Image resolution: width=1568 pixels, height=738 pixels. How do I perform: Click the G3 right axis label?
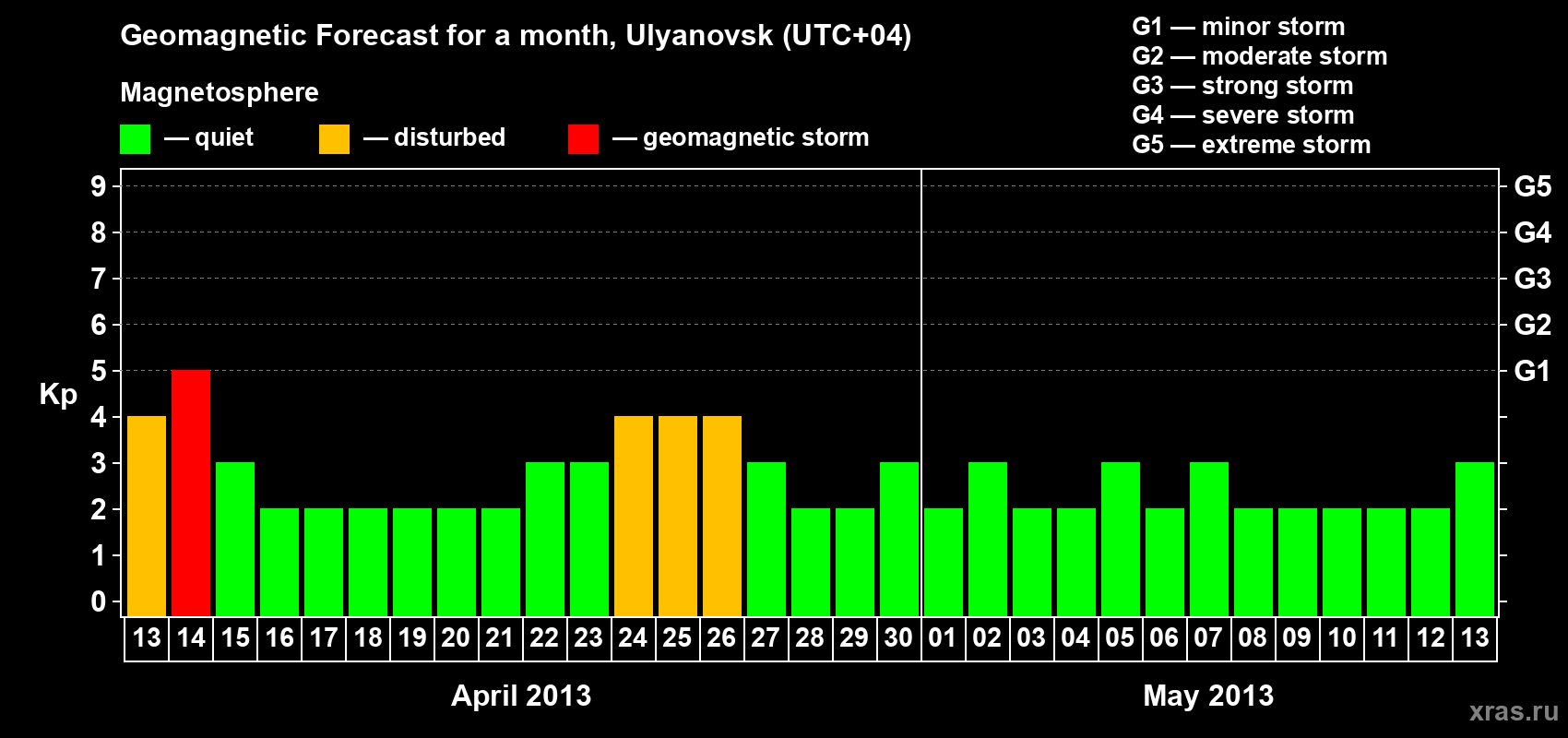pyautogui.click(x=1533, y=279)
